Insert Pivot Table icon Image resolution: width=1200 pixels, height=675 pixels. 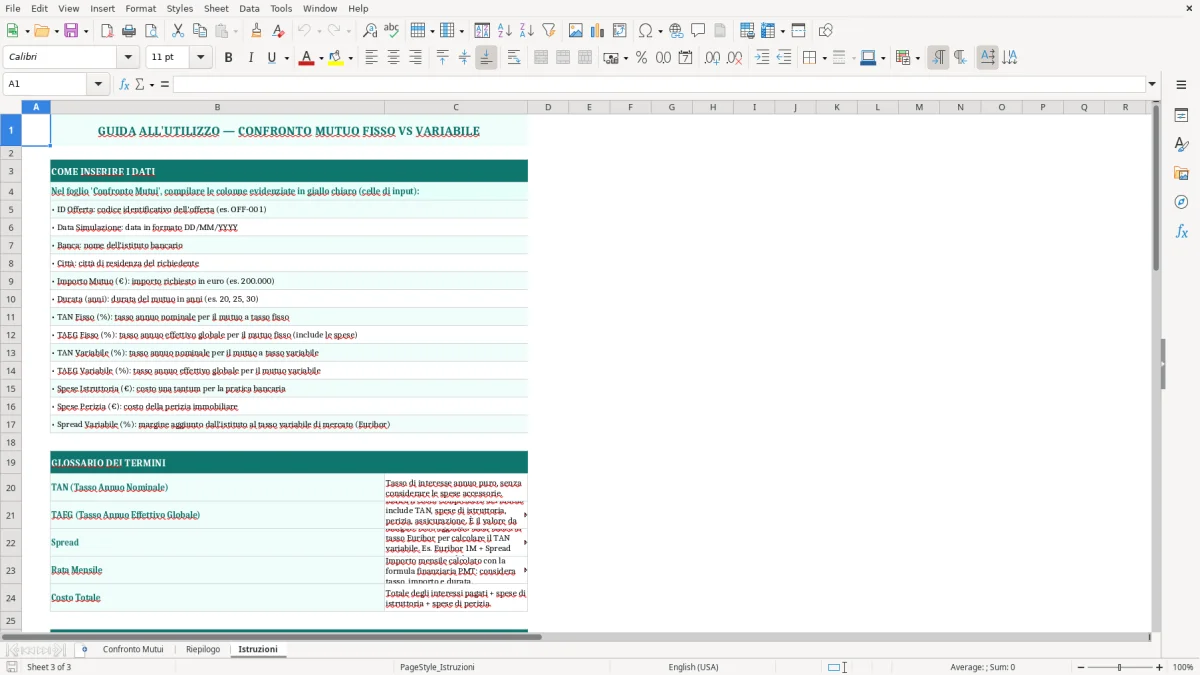coord(620,31)
